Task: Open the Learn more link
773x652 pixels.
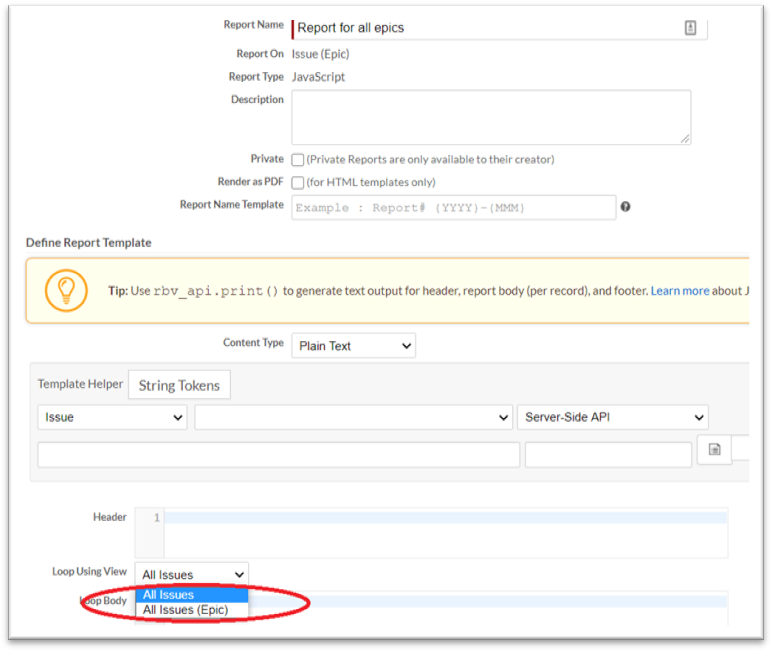Action: pyautogui.click(x=680, y=291)
